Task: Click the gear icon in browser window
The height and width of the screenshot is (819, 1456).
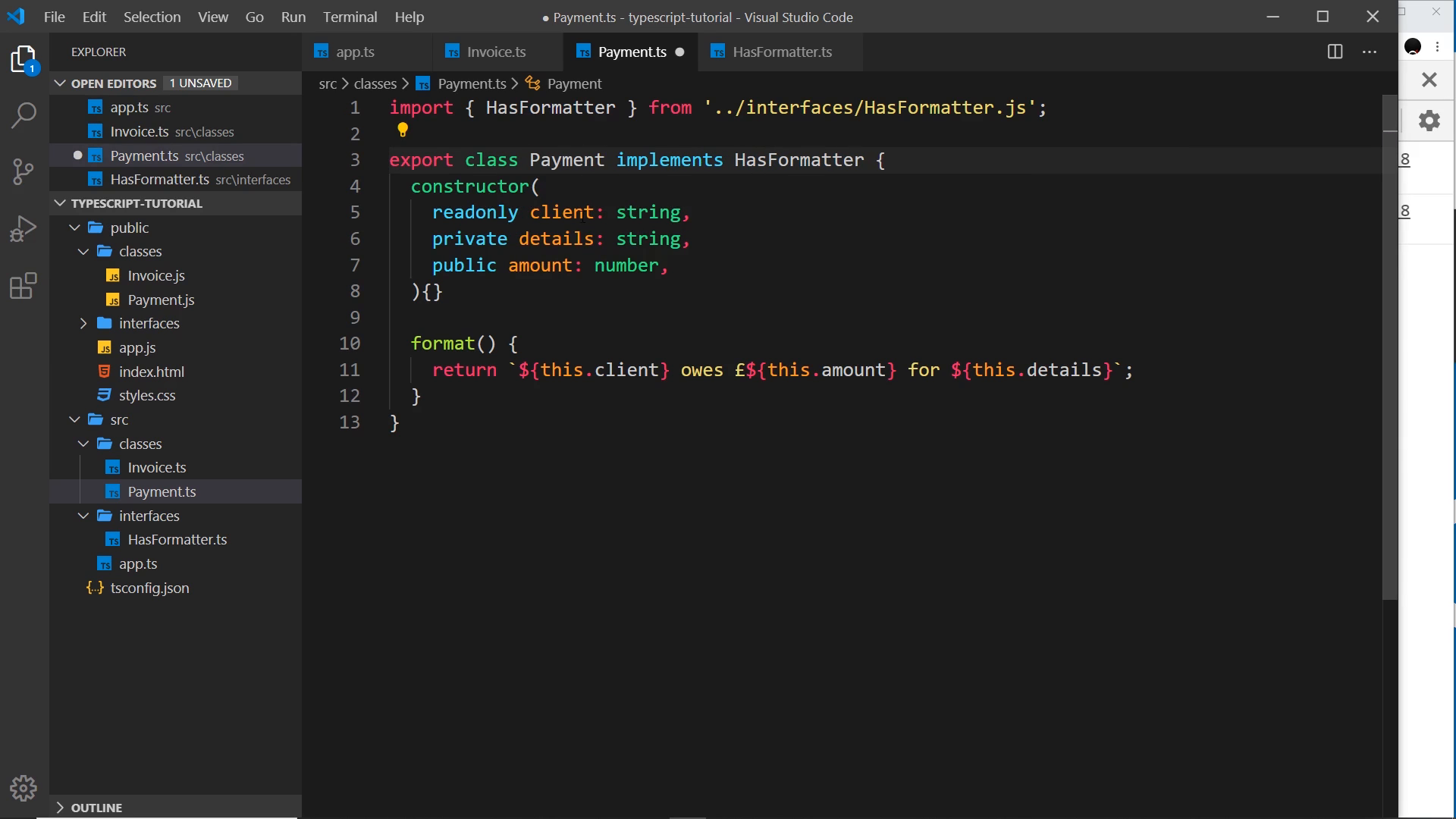Action: coord(1429,121)
